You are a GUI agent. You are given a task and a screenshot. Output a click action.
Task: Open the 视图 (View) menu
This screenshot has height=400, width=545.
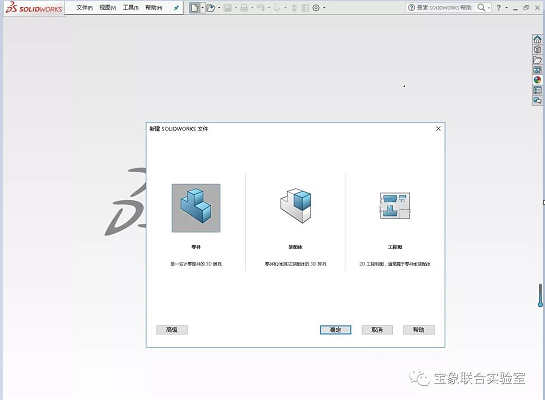[x=107, y=8]
